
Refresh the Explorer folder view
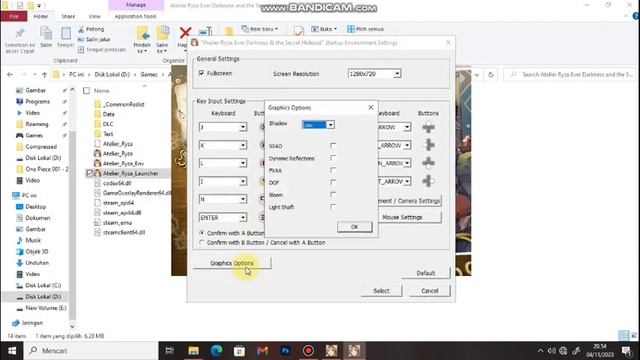pos(491,75)
